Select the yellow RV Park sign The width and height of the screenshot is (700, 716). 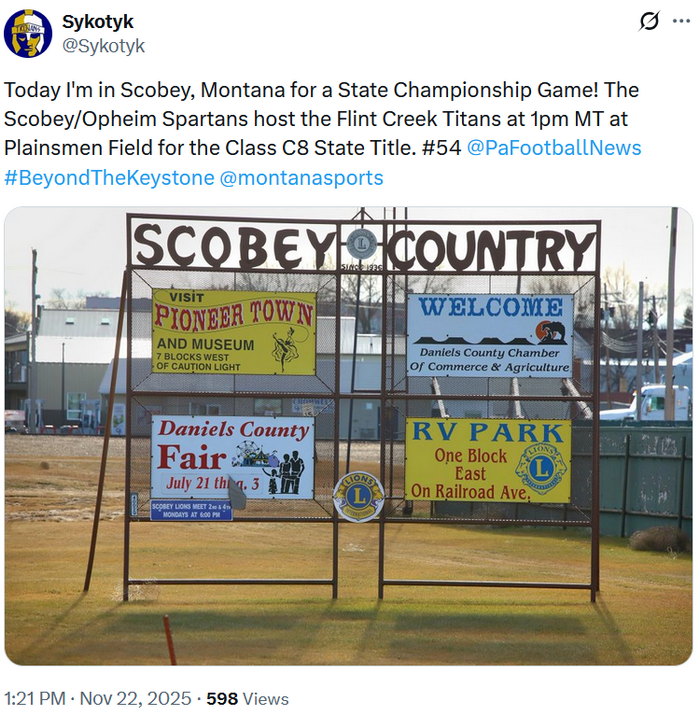tap(487, 459)
